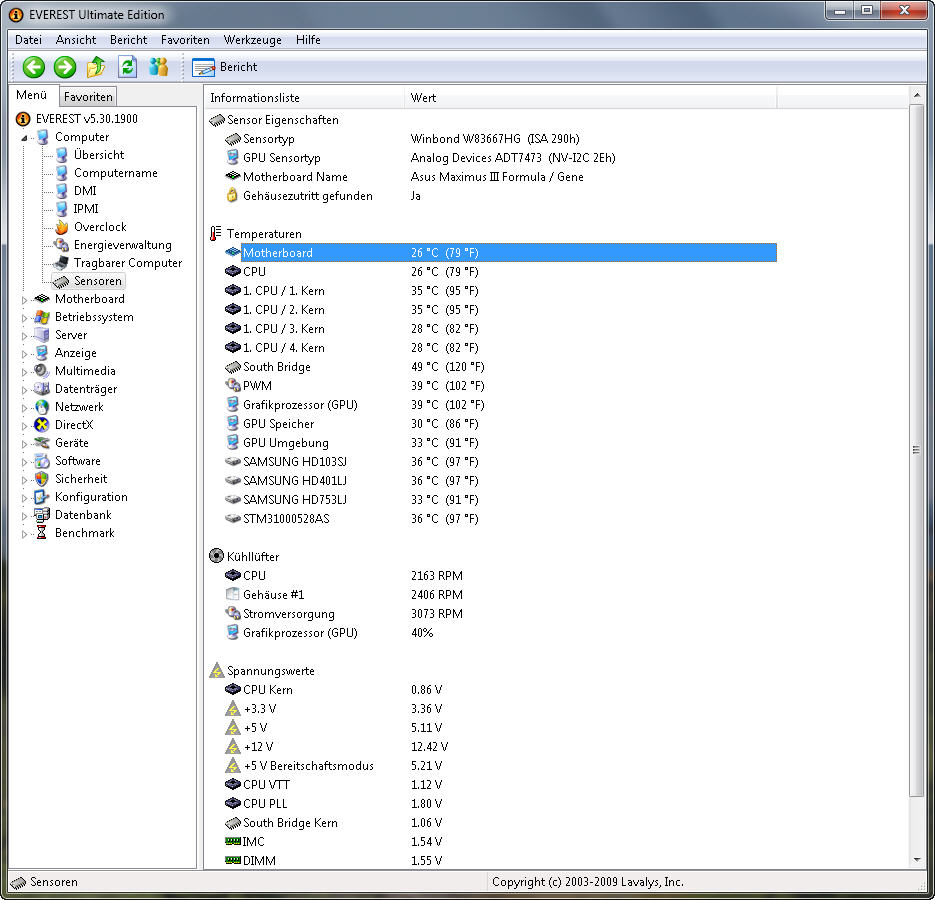935x900 pixels.
Task: Collapse the Computer tree node
Action: pos(26,137)
